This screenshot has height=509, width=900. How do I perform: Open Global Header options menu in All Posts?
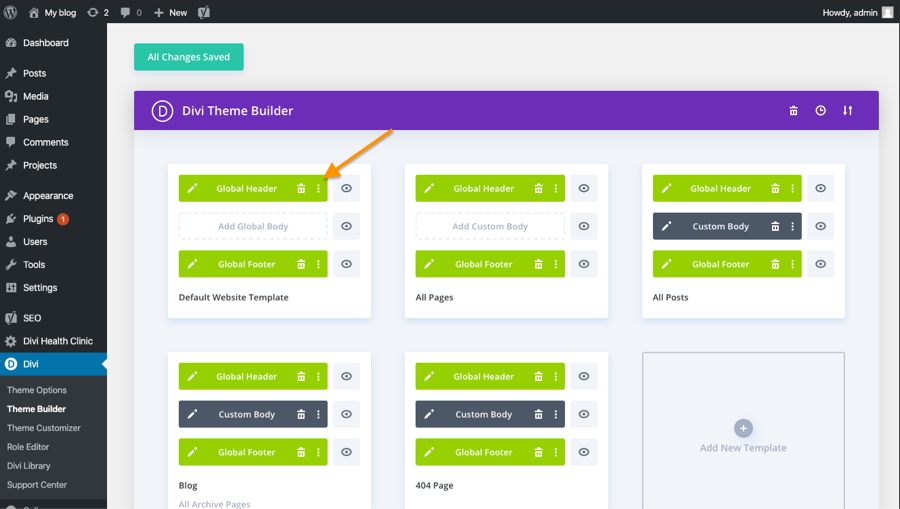coord(793,188)
